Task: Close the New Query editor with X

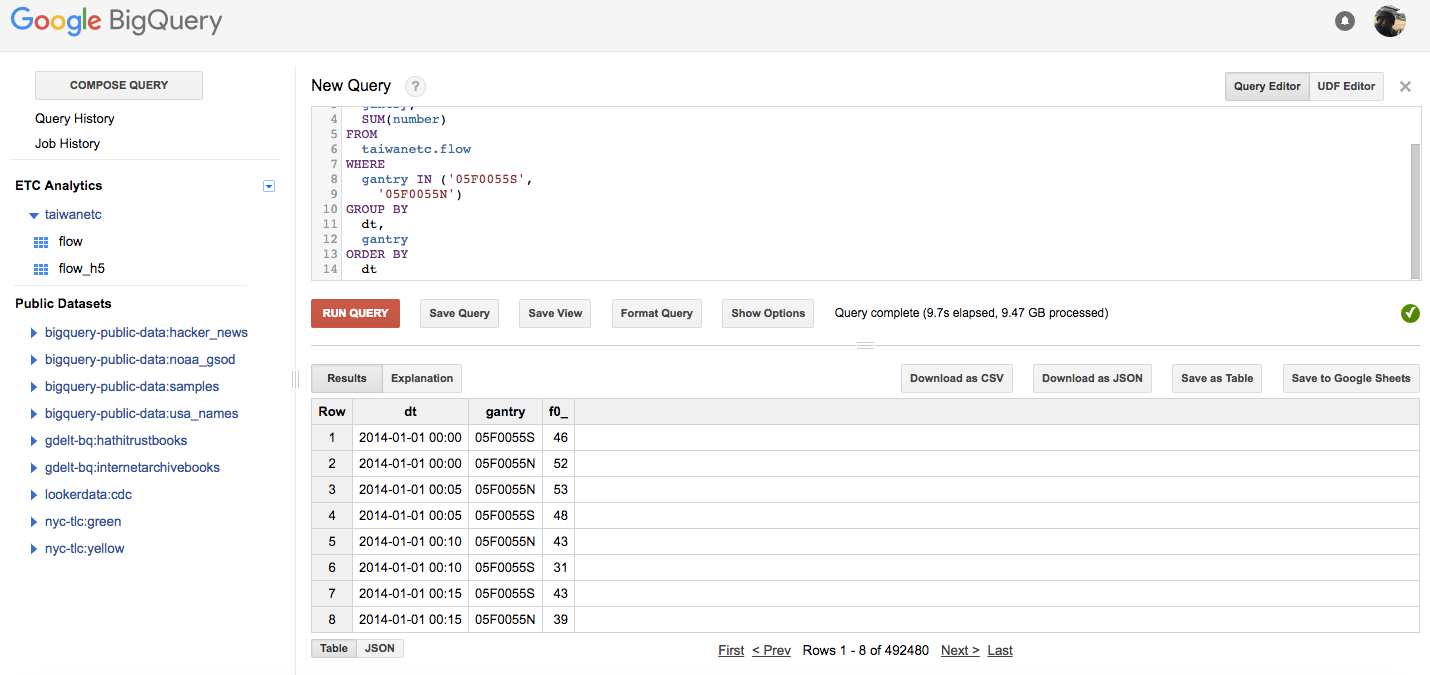Action: click(x=1405, y=86)
